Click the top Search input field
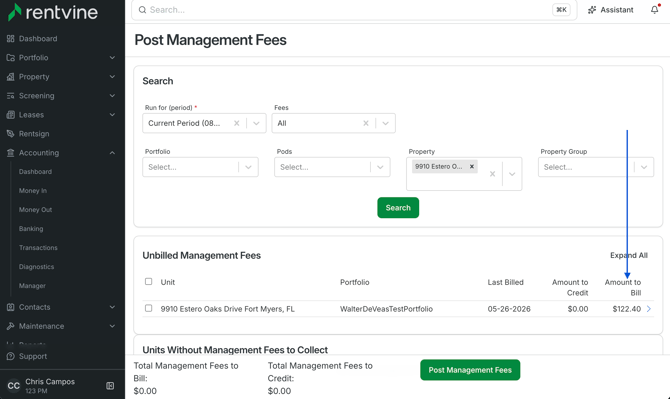 pos(354,10)
